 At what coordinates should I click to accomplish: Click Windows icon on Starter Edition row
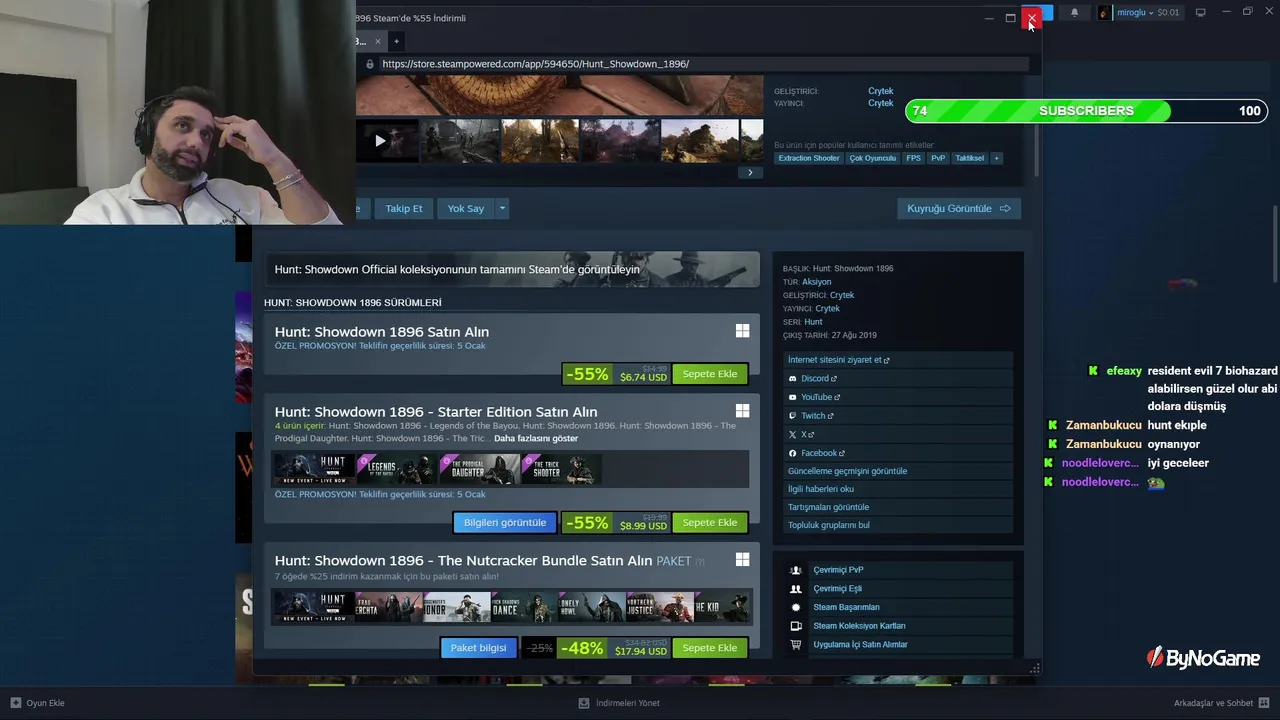[742, 411]
